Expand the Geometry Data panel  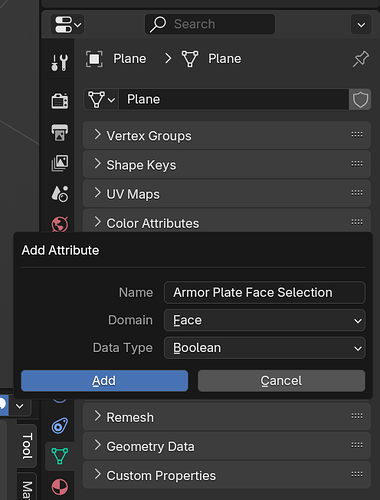pyautogui.click(x=227, y=446)
